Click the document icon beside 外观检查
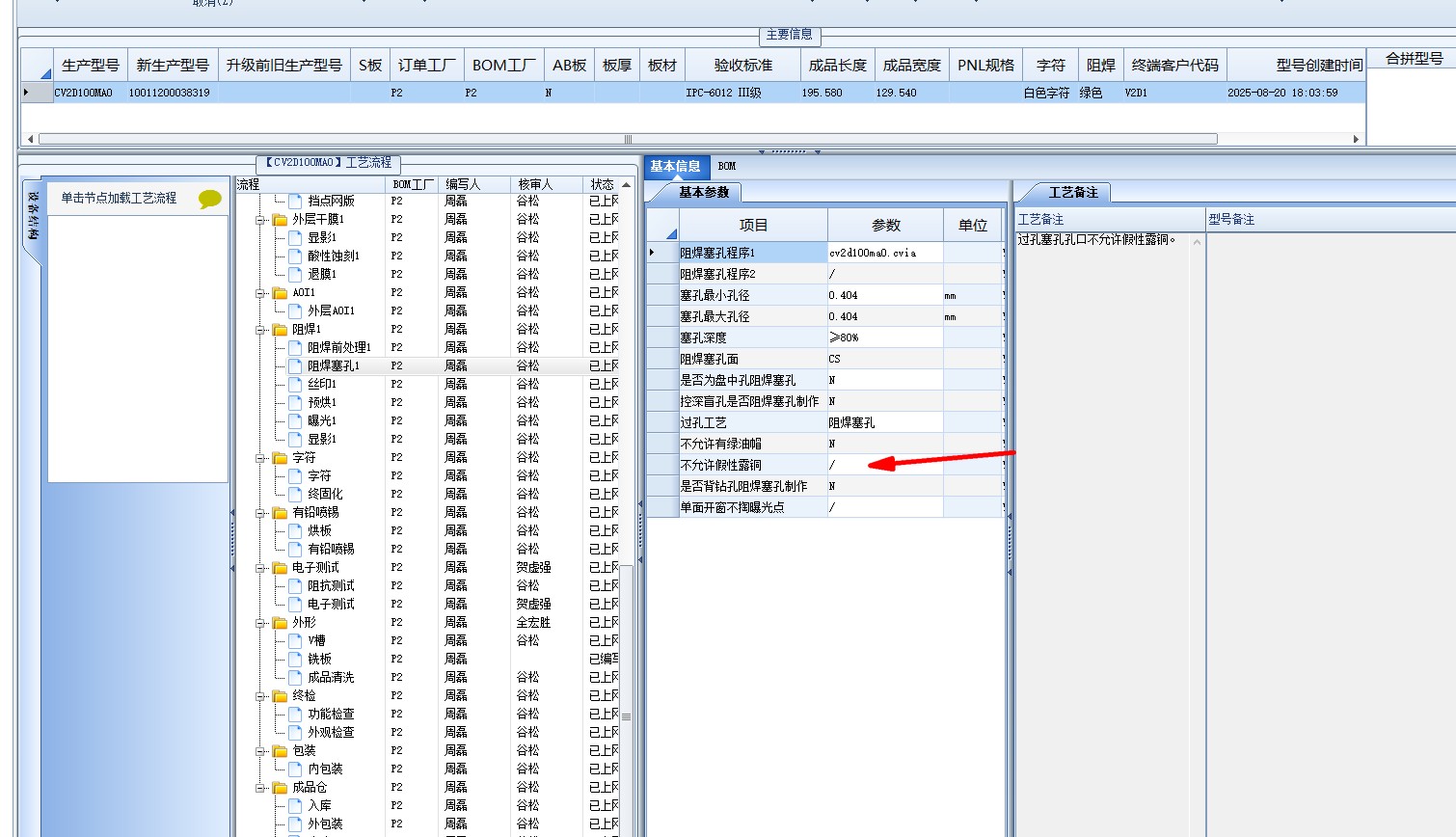The height and width of the screenshot is (837, 1456). [296, 732]
